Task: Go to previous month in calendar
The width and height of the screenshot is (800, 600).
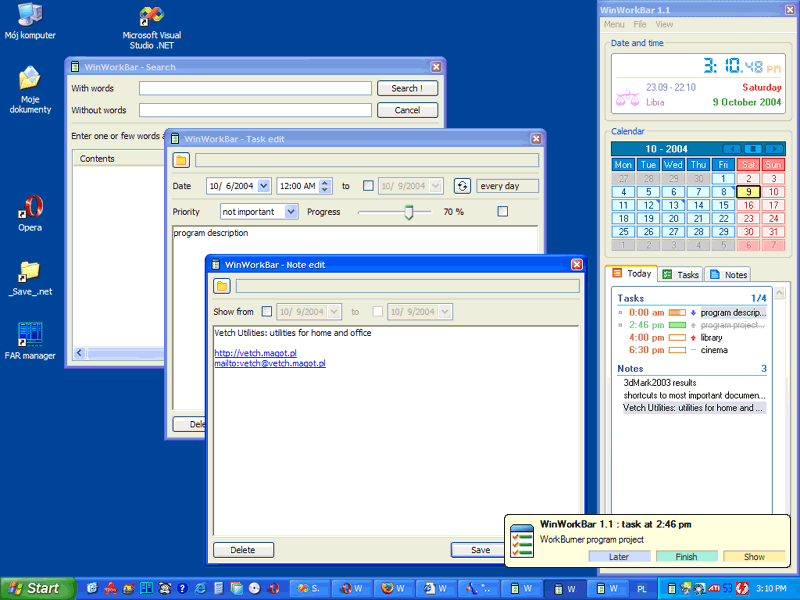Action: tap(732, 149)
